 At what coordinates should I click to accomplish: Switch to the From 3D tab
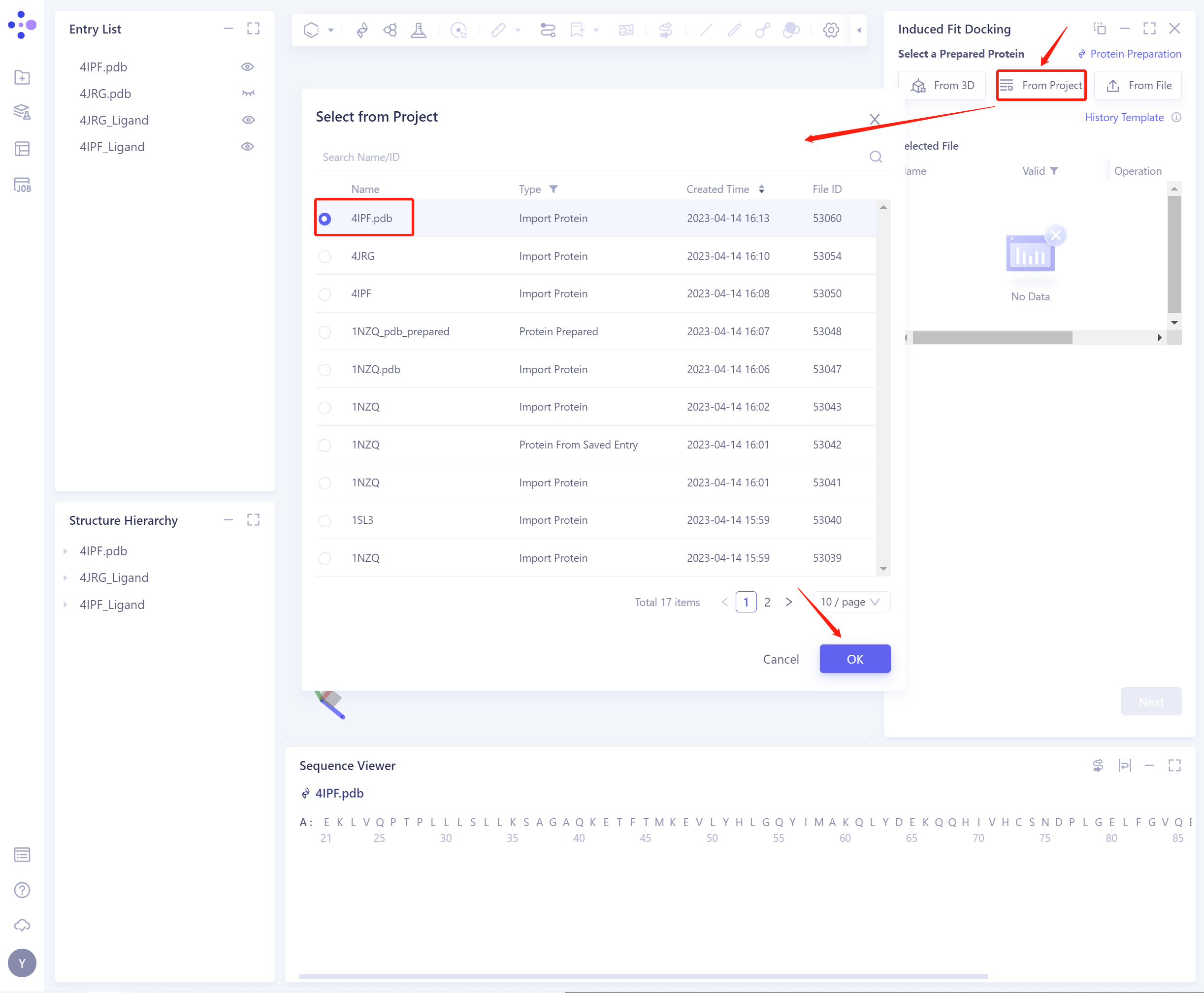942,85
